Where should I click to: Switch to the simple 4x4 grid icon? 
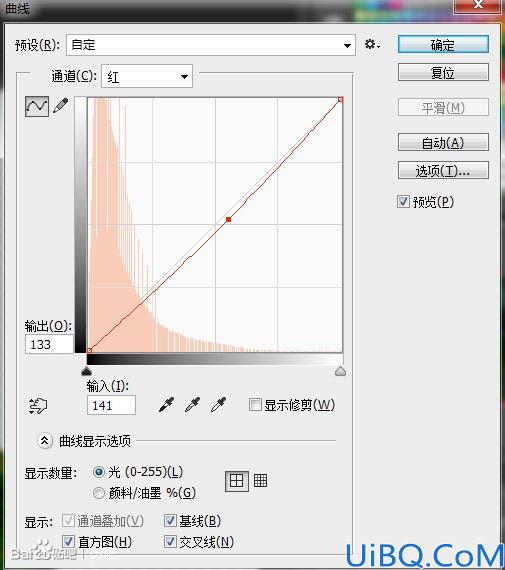237,481
